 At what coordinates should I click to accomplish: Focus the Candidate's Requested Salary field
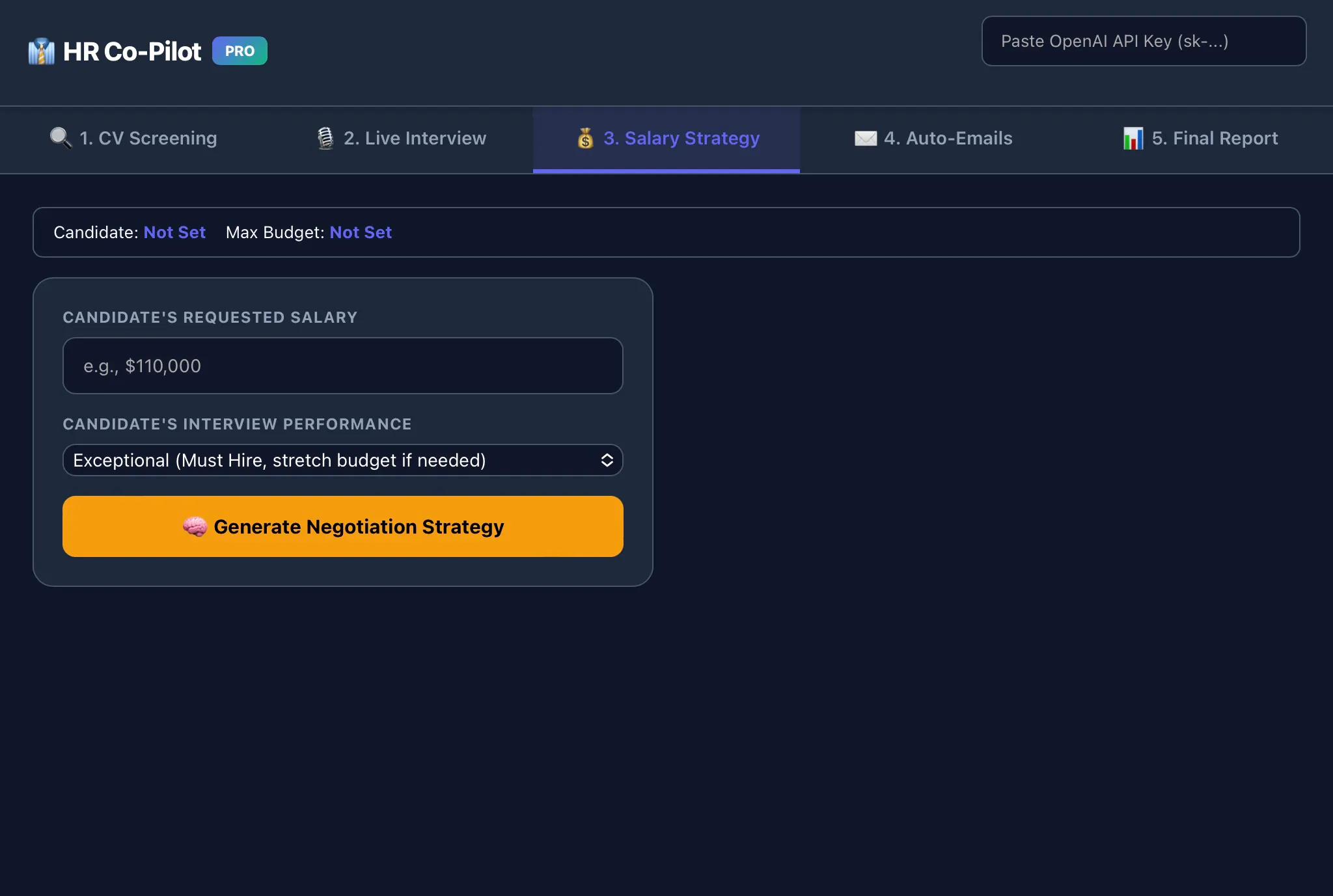point(343,366)
